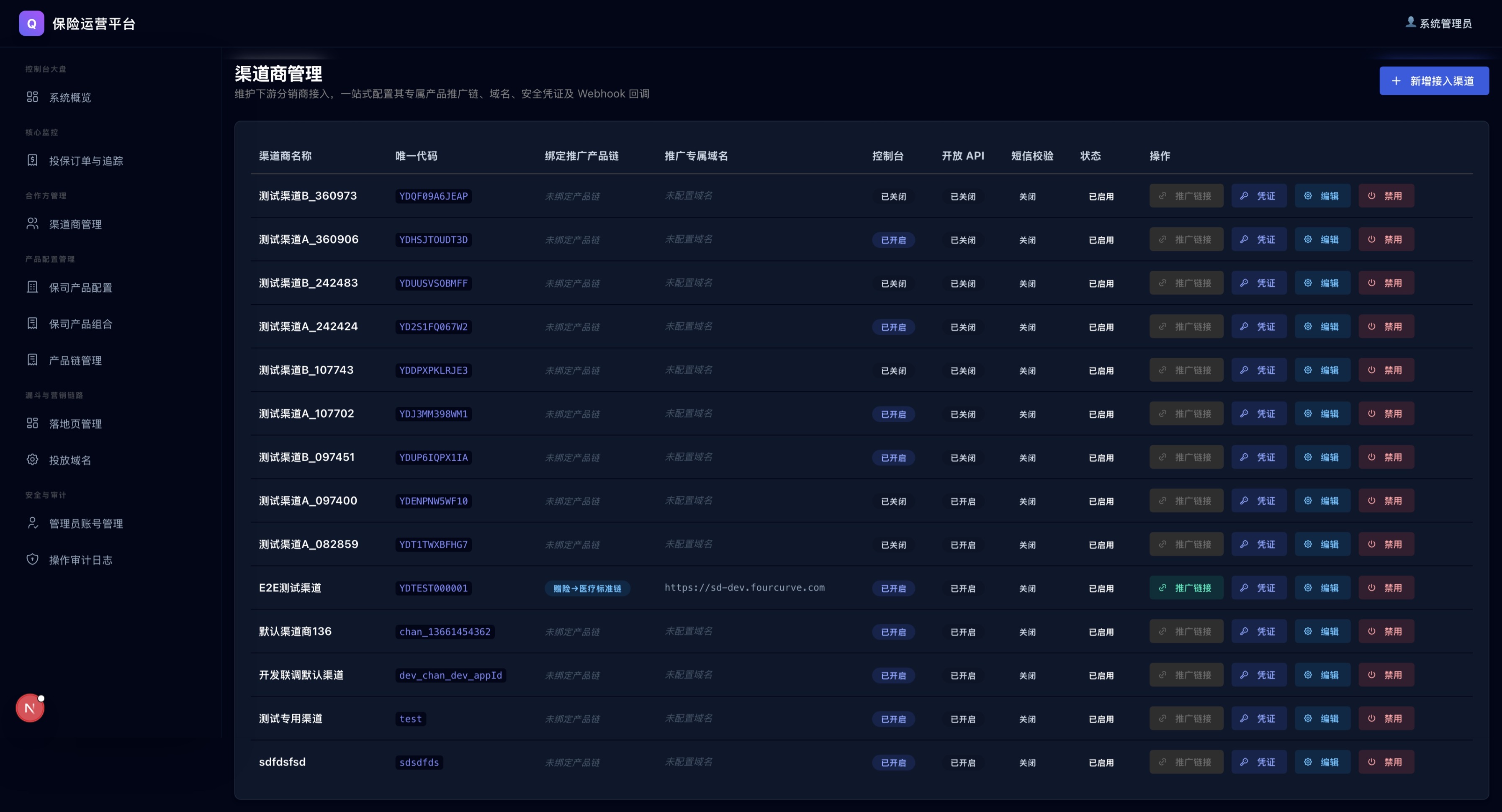Click the 推广专属域名 column header
1502x812 pixels.
click(696, 156)
